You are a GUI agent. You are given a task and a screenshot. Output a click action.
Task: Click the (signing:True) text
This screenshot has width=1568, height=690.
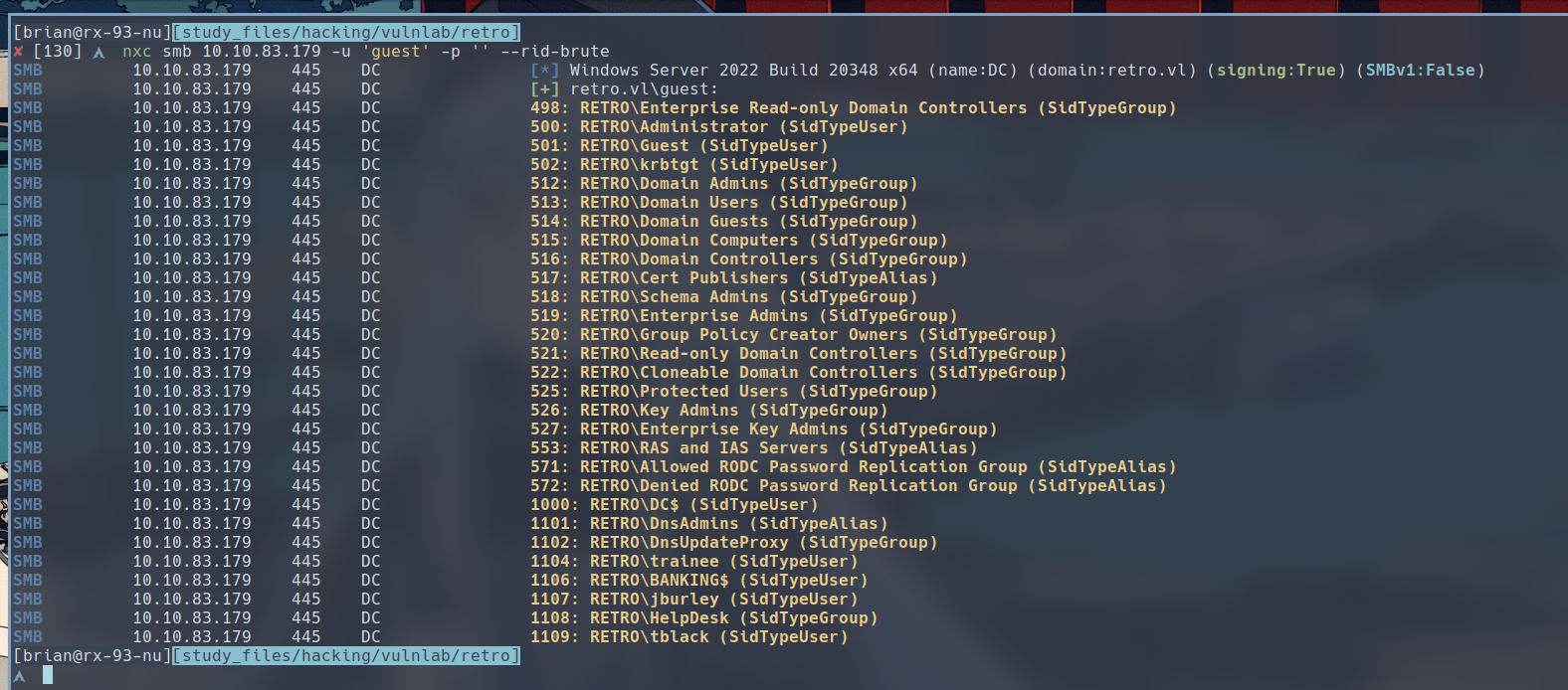1276,71
